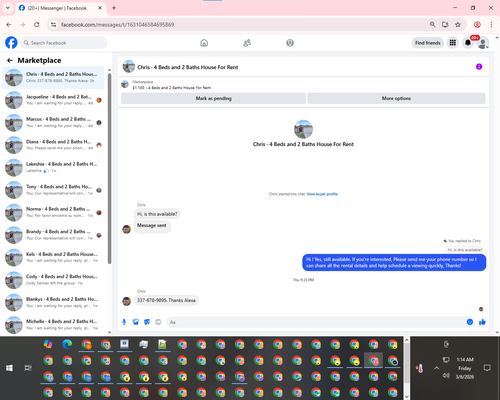The image size is (500, 400).
Task: Click the Facebook logo icon
Action: click(11, 43)
